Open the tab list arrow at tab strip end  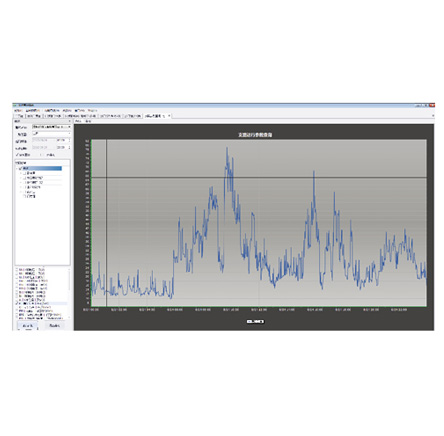(433, 116)
